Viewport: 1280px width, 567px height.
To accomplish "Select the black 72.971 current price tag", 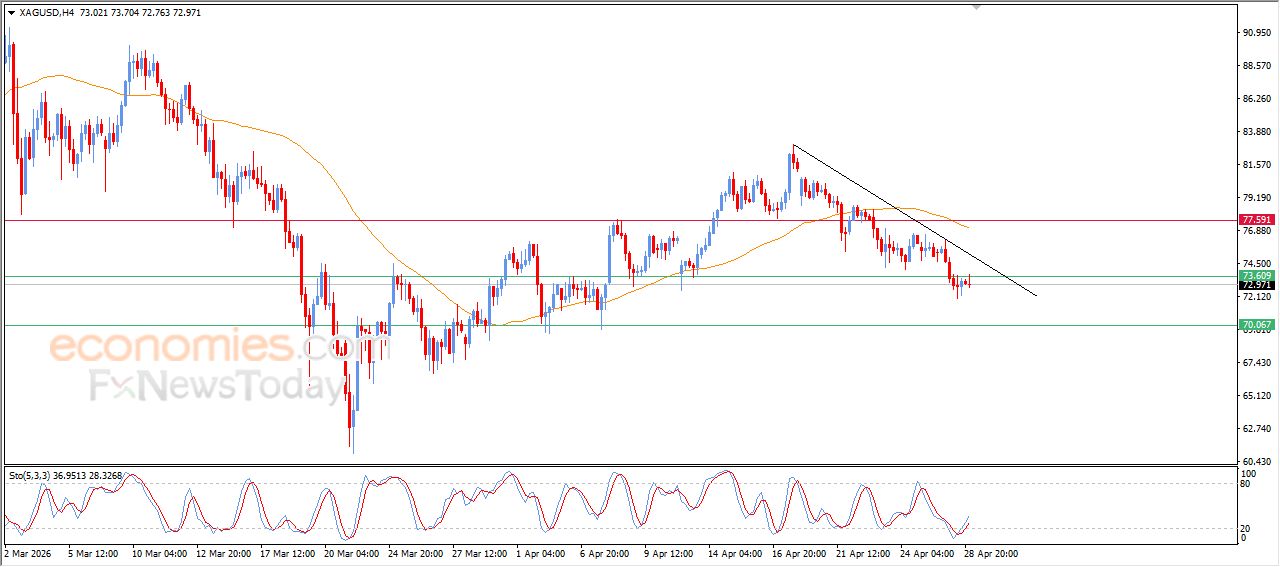I will (x=1256, y=286).
